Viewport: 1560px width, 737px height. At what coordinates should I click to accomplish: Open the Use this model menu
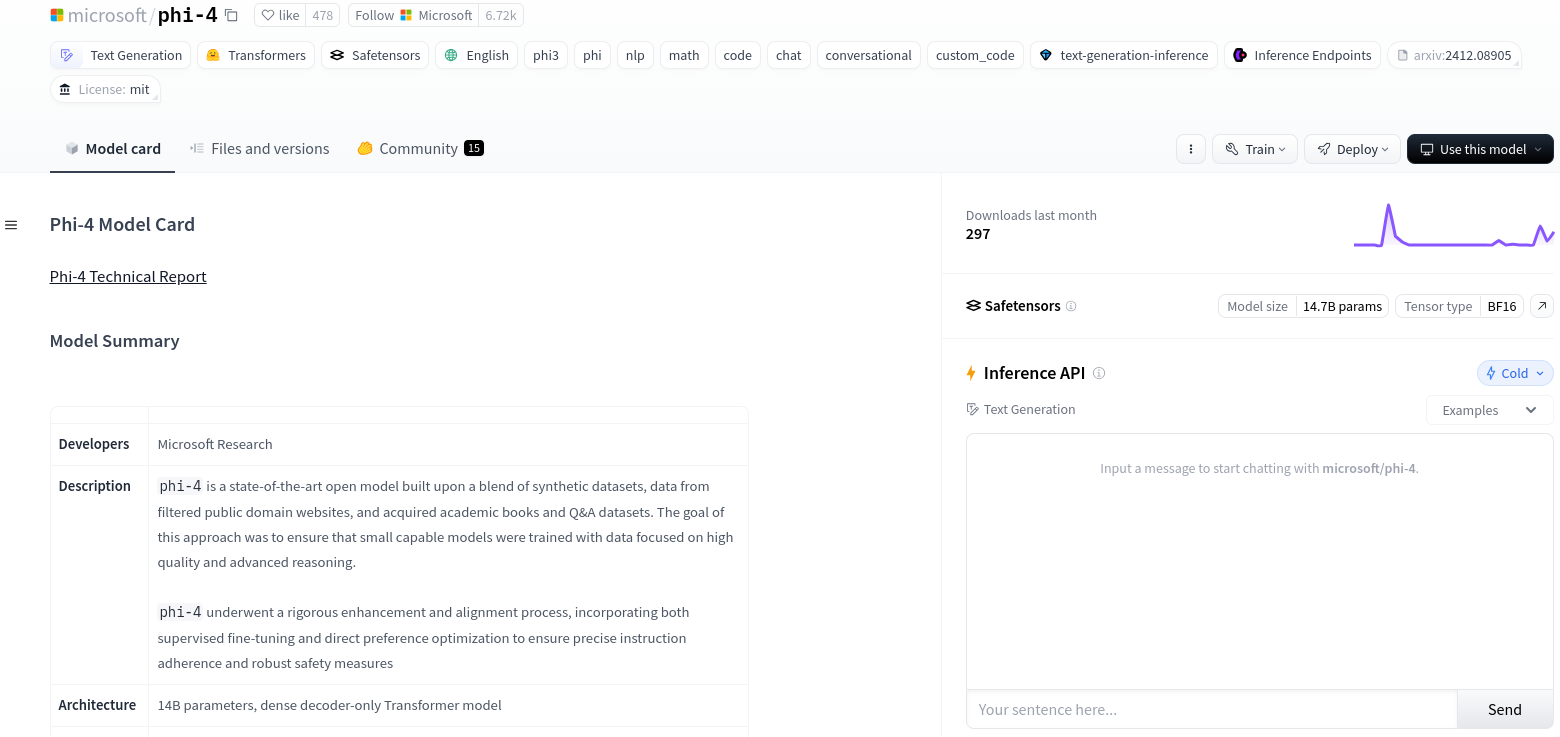pyautogui.click(x=1480, y=149)
